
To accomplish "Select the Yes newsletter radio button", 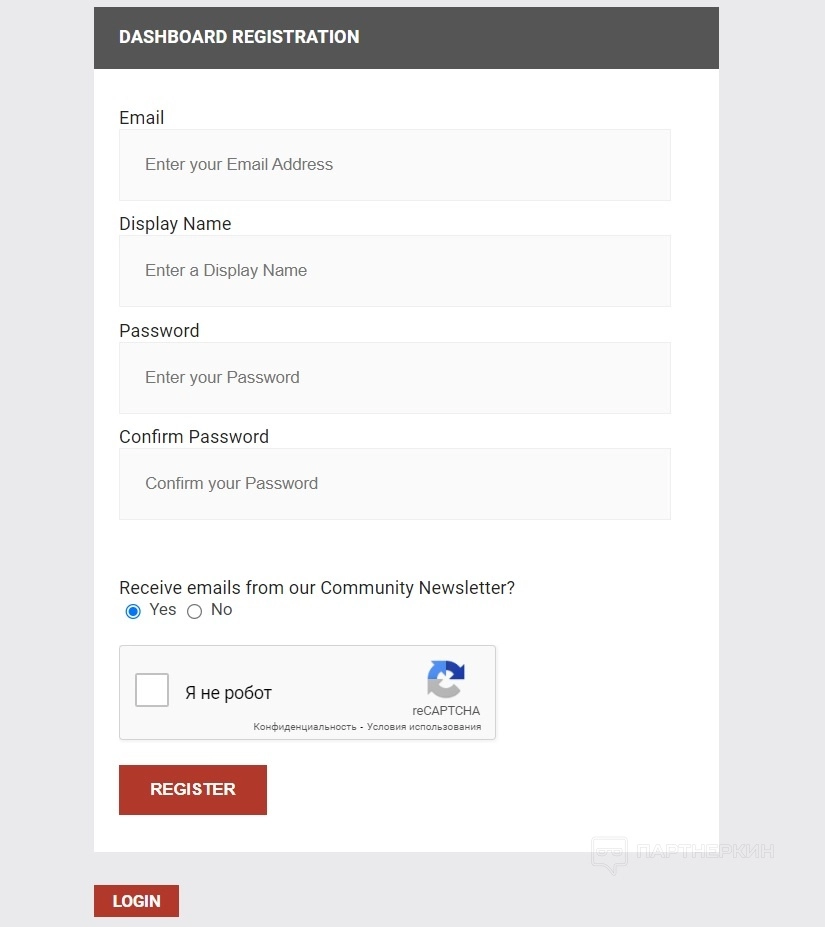I will [133, 611].
